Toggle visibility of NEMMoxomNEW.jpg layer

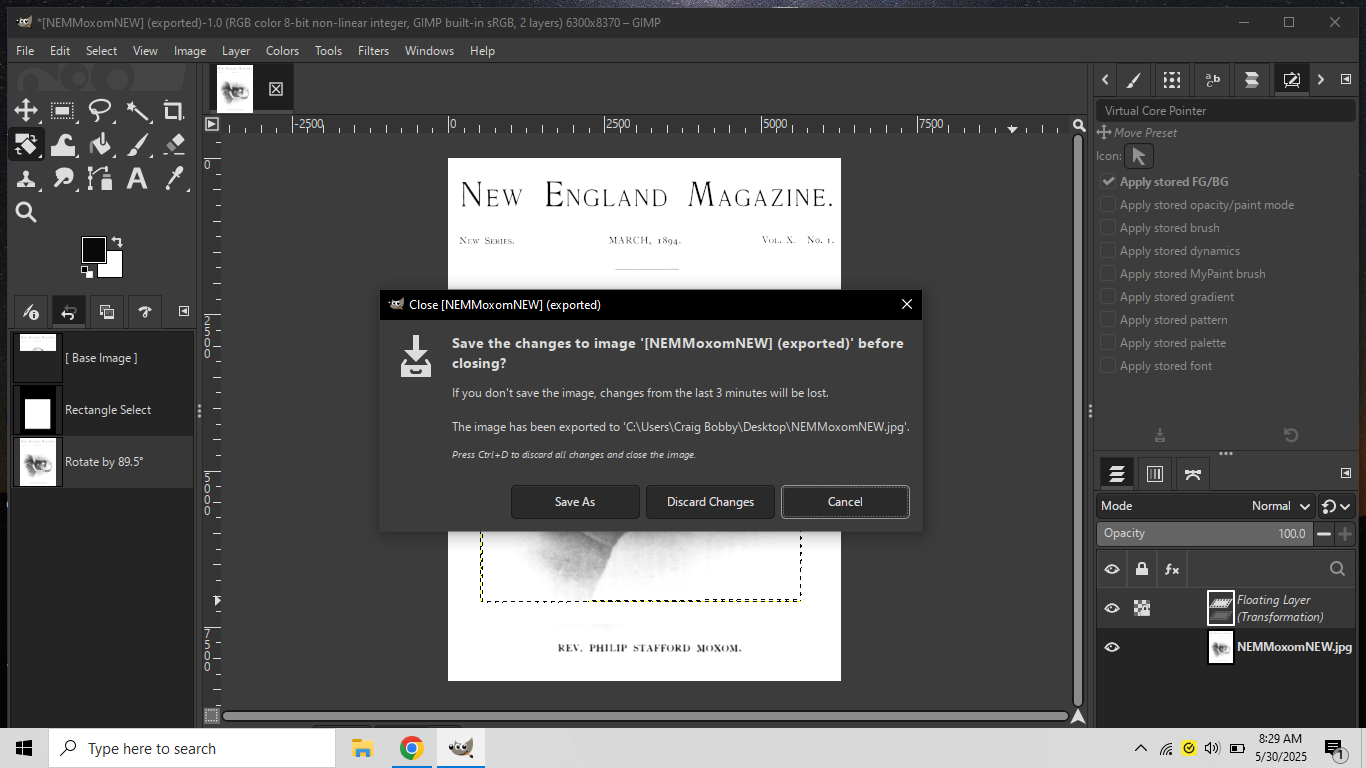pos(1112,647)
